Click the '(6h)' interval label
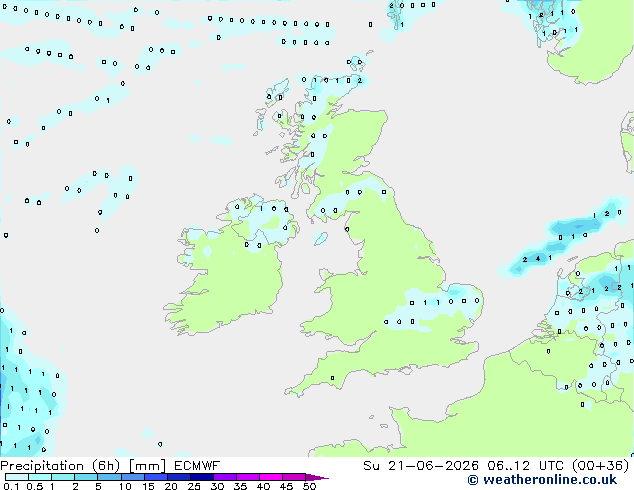Image resolution: width=634 pixels, height=490 pixels. [x=106, y=466]
